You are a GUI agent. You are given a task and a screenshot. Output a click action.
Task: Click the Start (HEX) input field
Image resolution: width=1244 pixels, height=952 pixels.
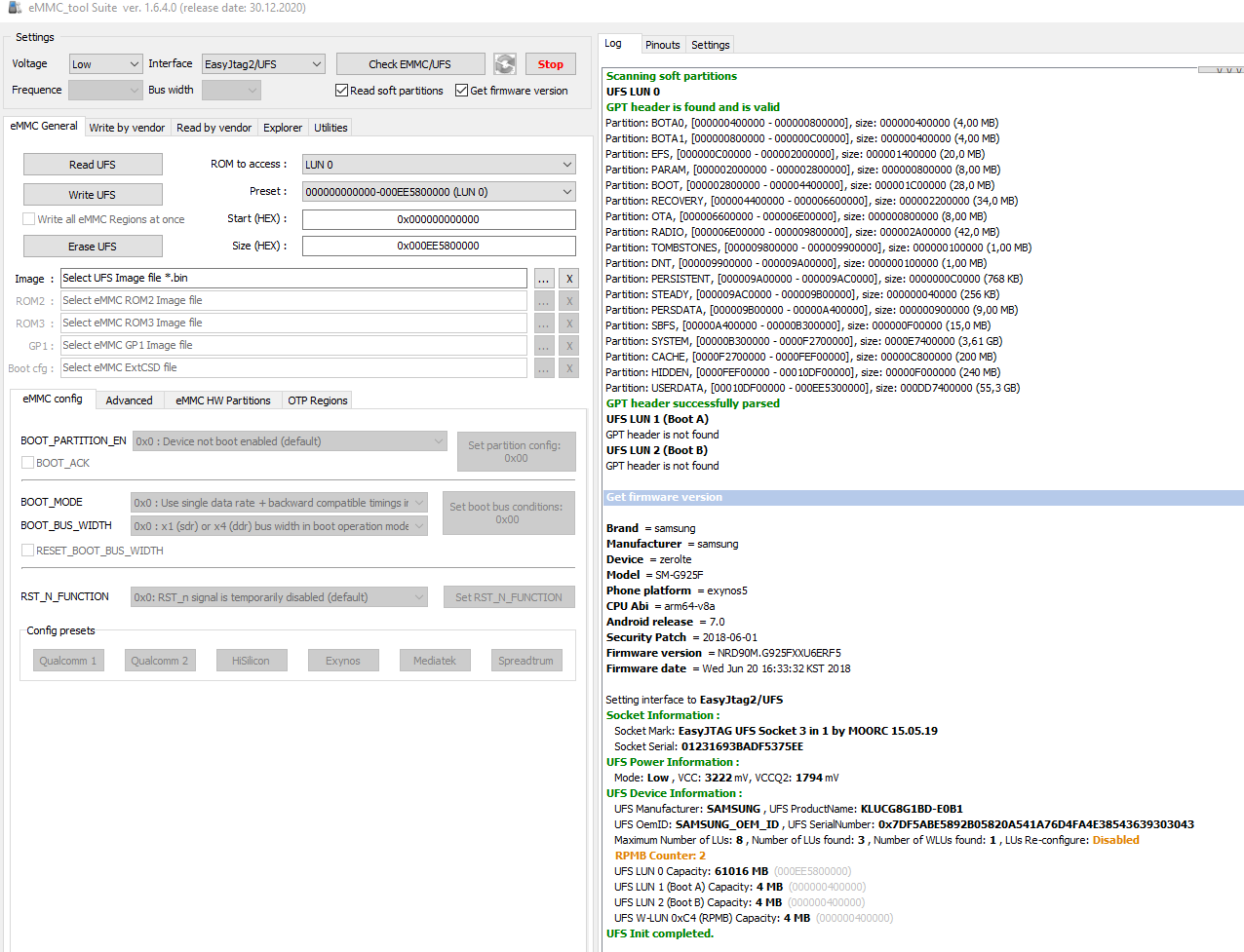(439, 219)
